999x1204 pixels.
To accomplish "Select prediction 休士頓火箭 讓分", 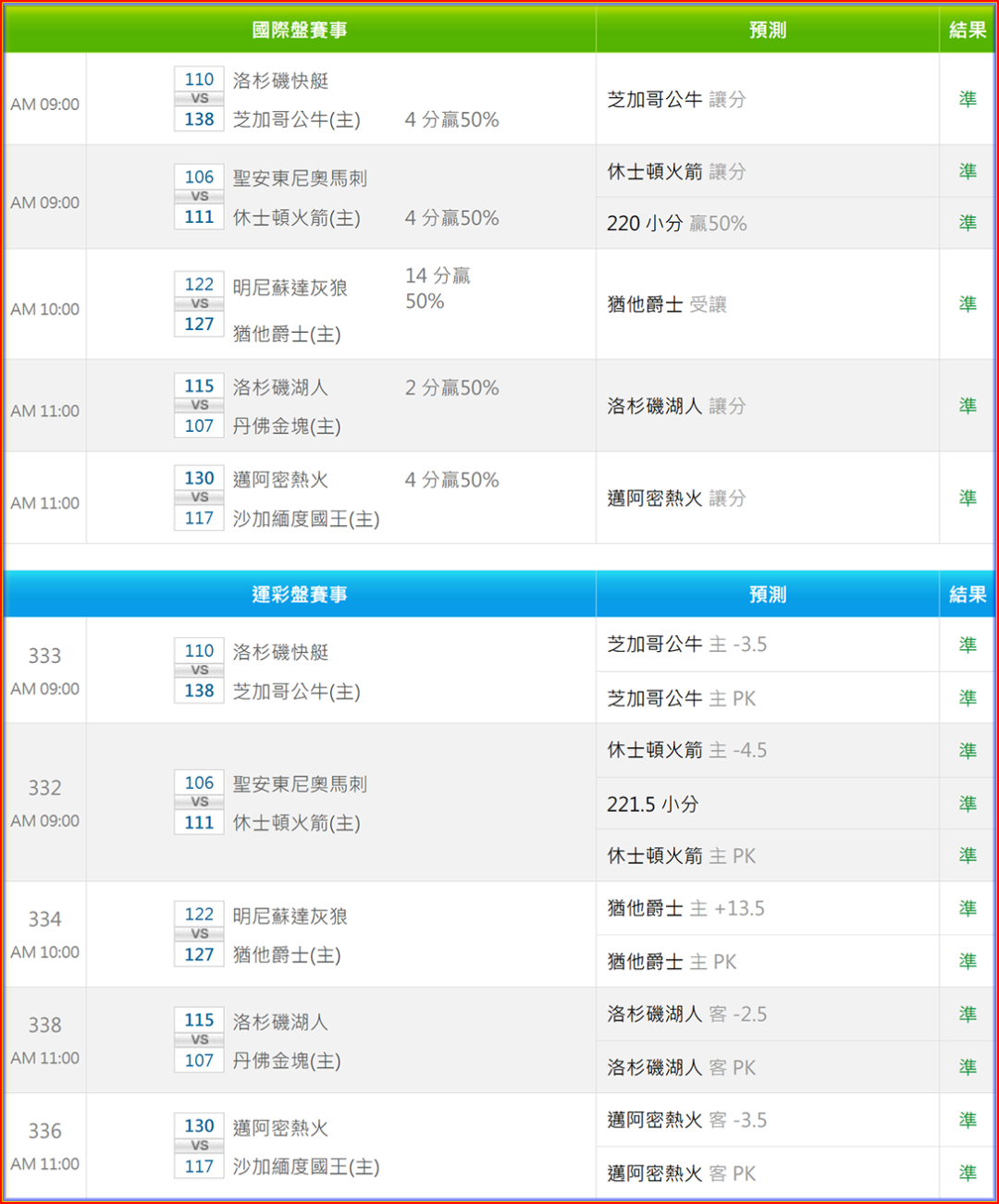I will 676,171.
